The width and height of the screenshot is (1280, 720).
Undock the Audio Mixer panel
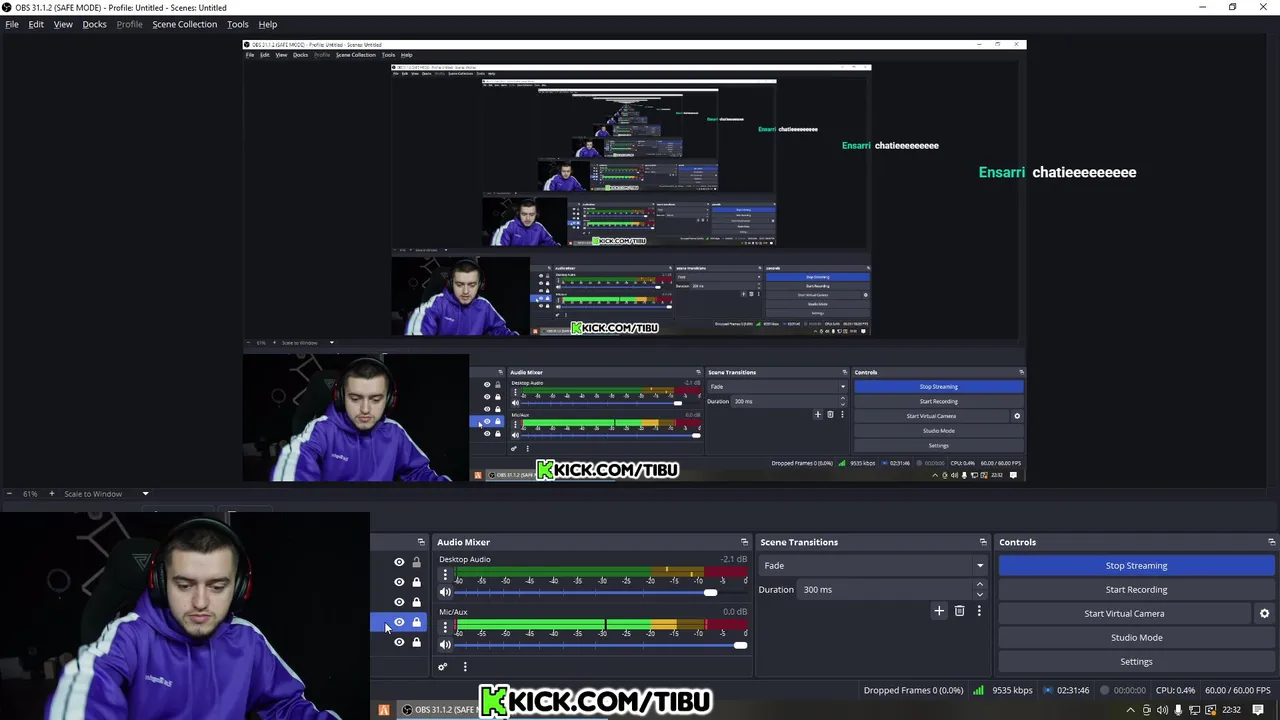(744, 542)
